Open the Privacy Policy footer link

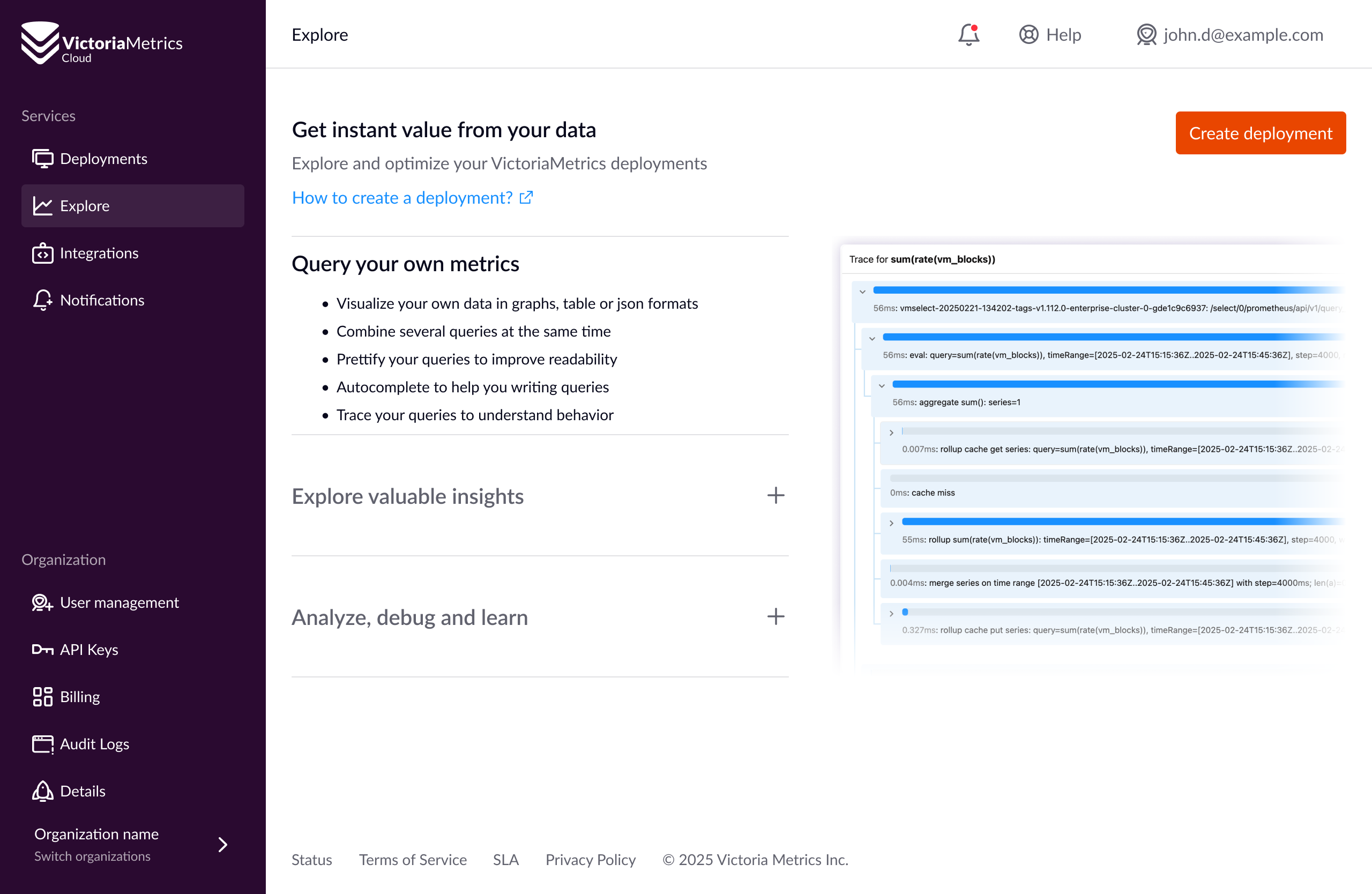click(590, 859)
